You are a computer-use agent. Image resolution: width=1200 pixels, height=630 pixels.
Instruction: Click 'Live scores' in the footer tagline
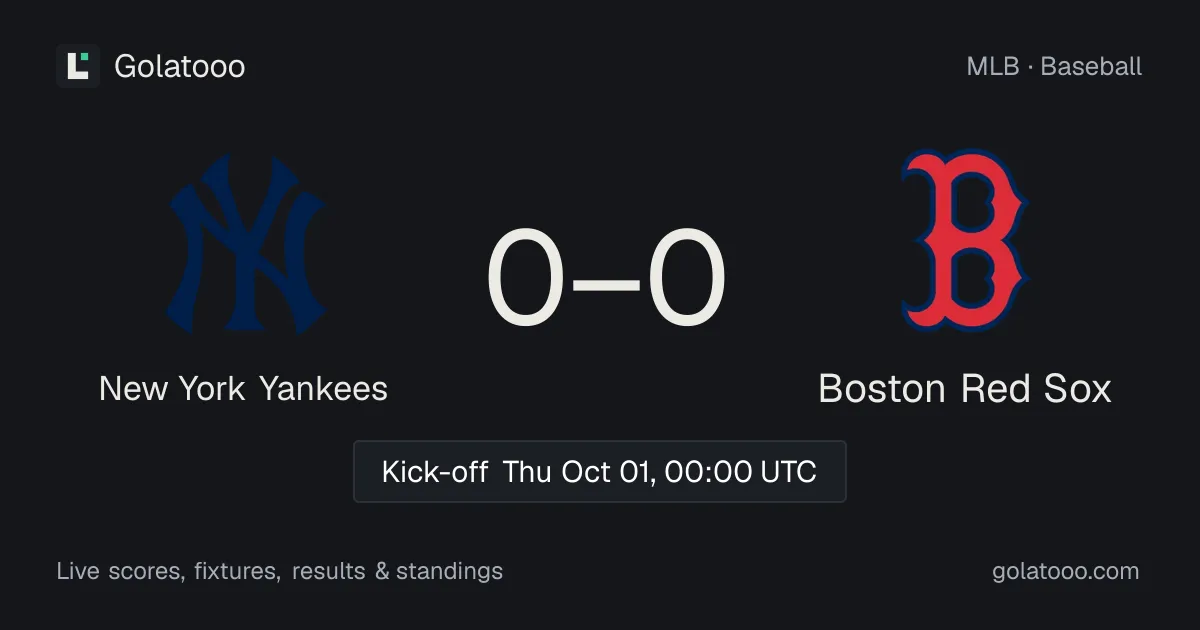pos(121,572)
